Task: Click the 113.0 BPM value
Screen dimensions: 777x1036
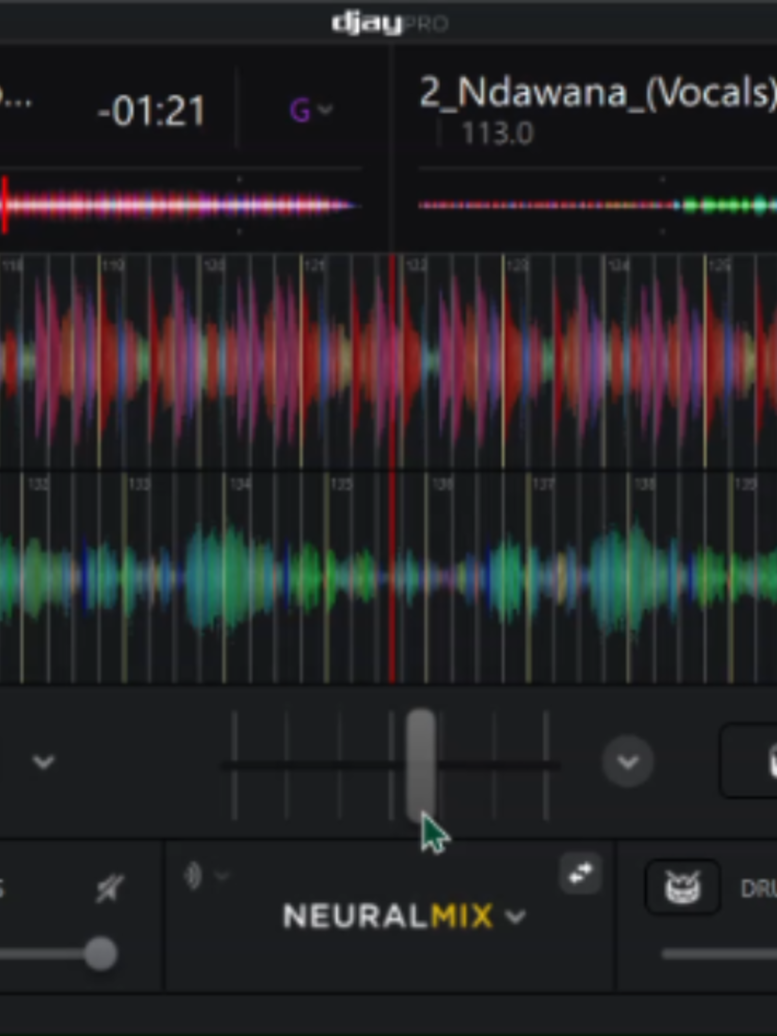Action: click(497, 134)
